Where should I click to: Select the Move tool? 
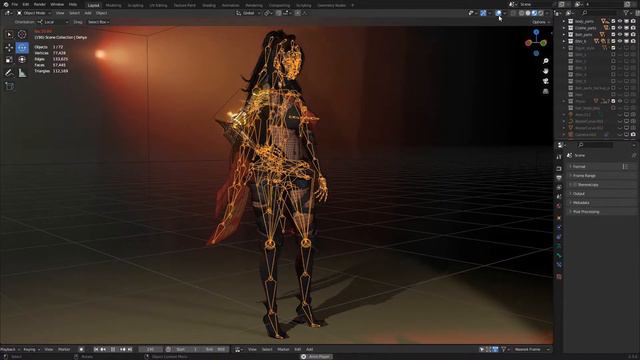(9, 48)
